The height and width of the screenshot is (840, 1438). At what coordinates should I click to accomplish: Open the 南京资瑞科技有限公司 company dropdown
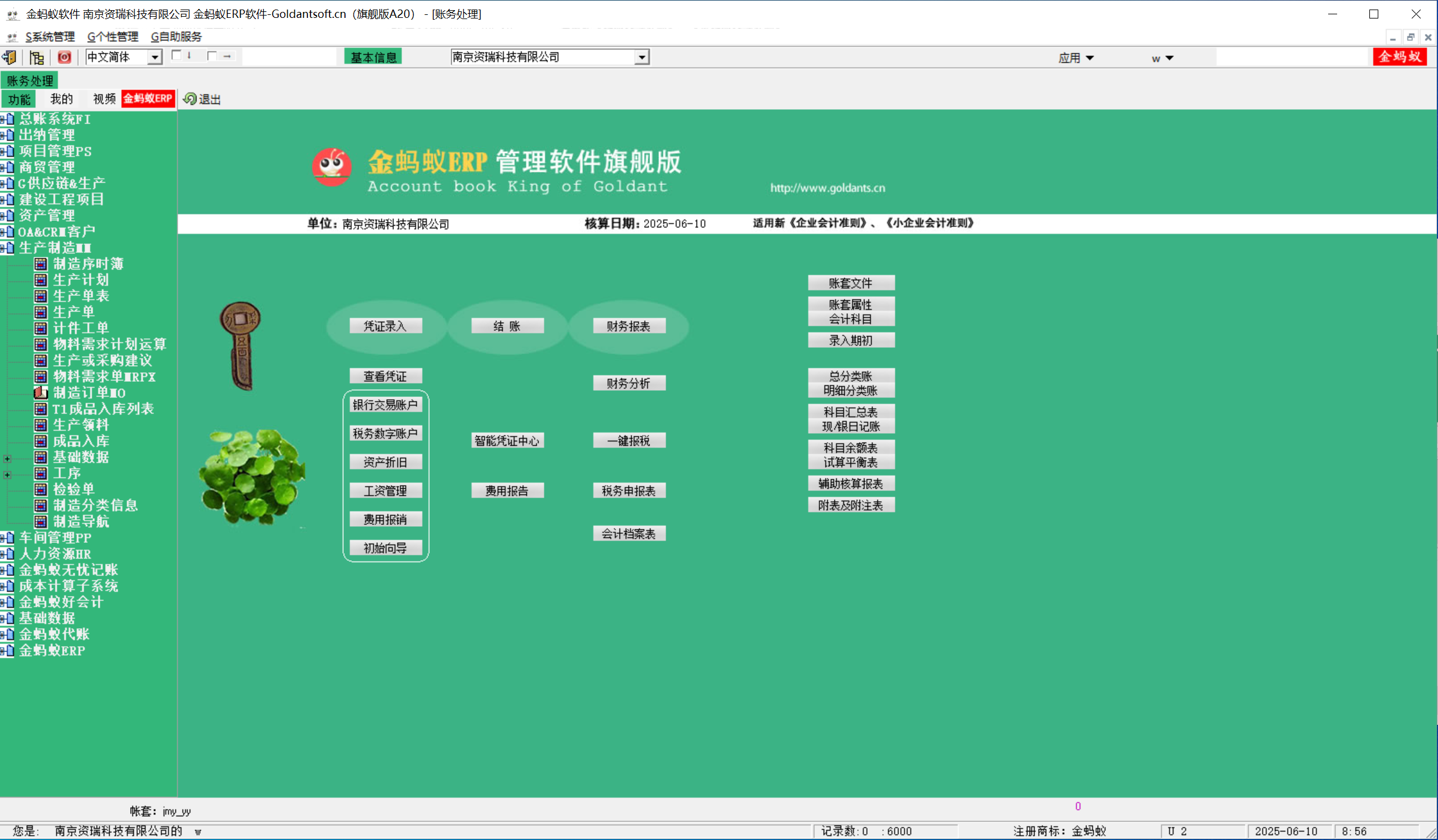[x=642, y=57]
